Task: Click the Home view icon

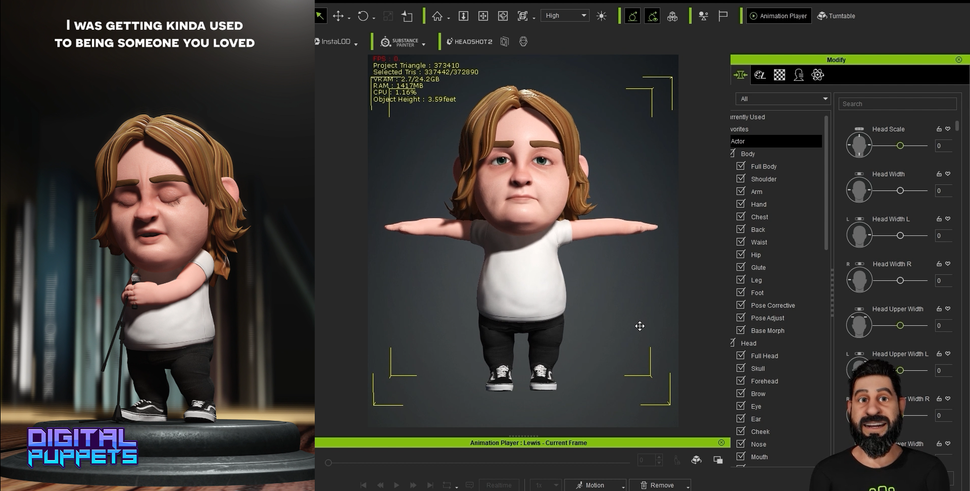Action: 437,16
